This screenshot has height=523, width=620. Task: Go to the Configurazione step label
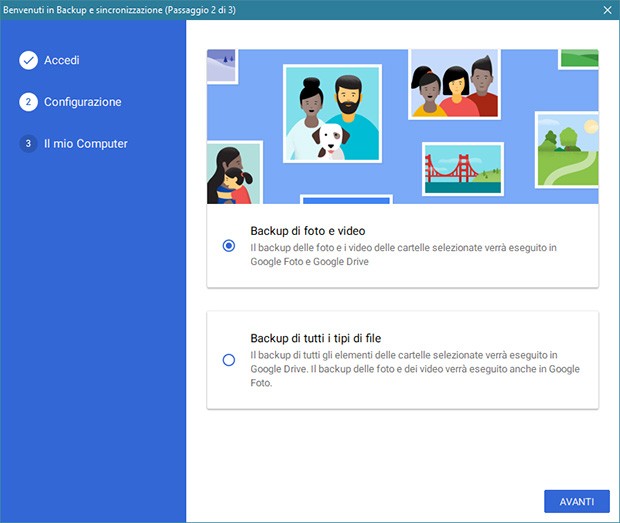click(83, 102)
